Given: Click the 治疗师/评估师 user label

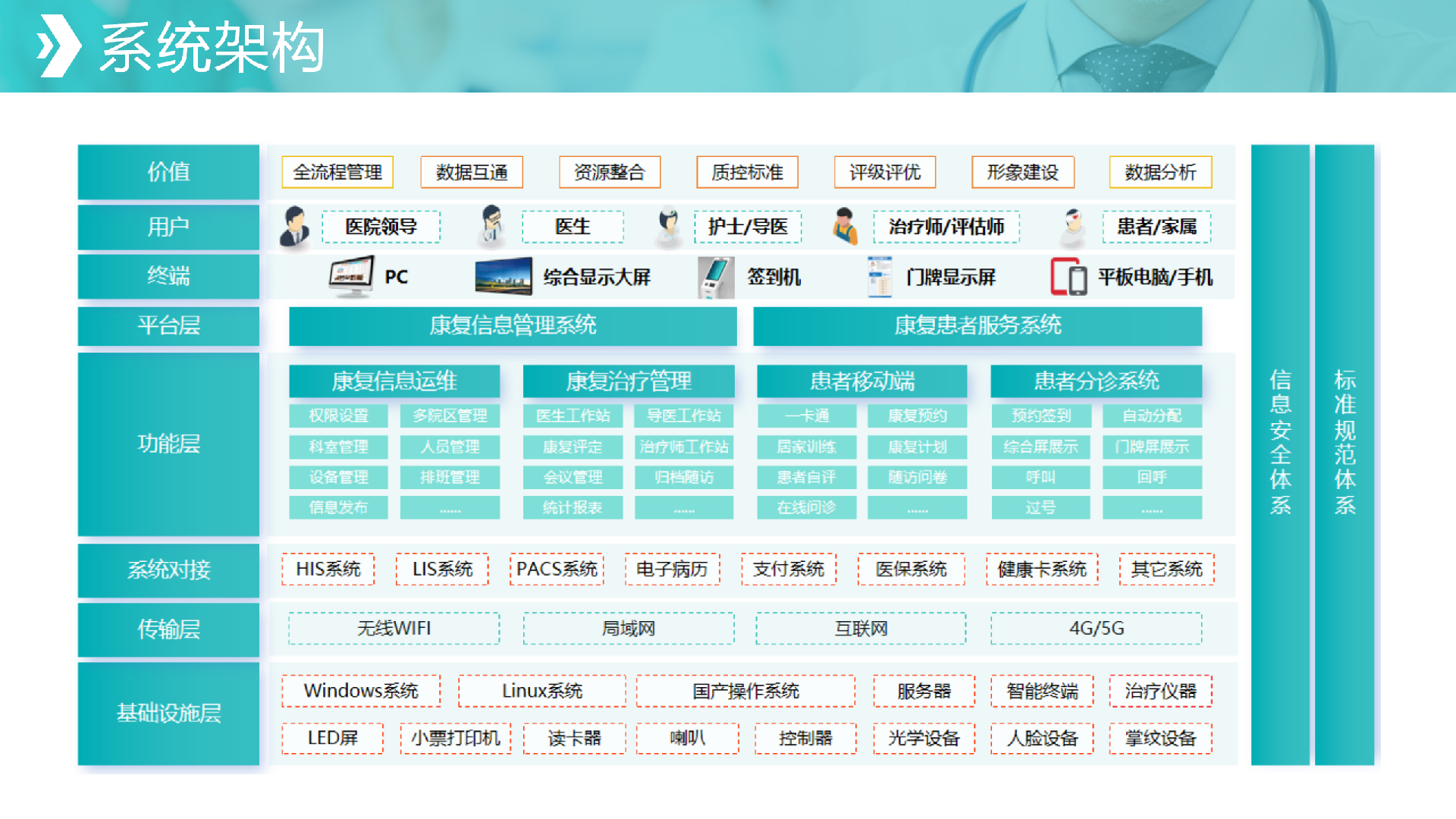Looking at the screenshot, I should 946,227.
